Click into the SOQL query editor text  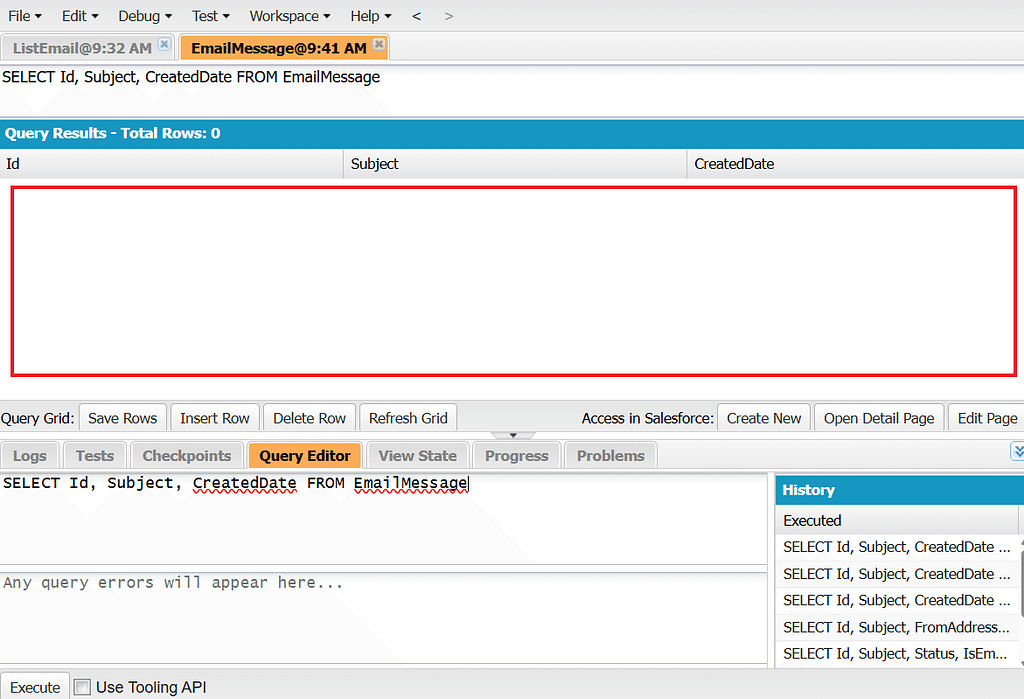(383, 519)
